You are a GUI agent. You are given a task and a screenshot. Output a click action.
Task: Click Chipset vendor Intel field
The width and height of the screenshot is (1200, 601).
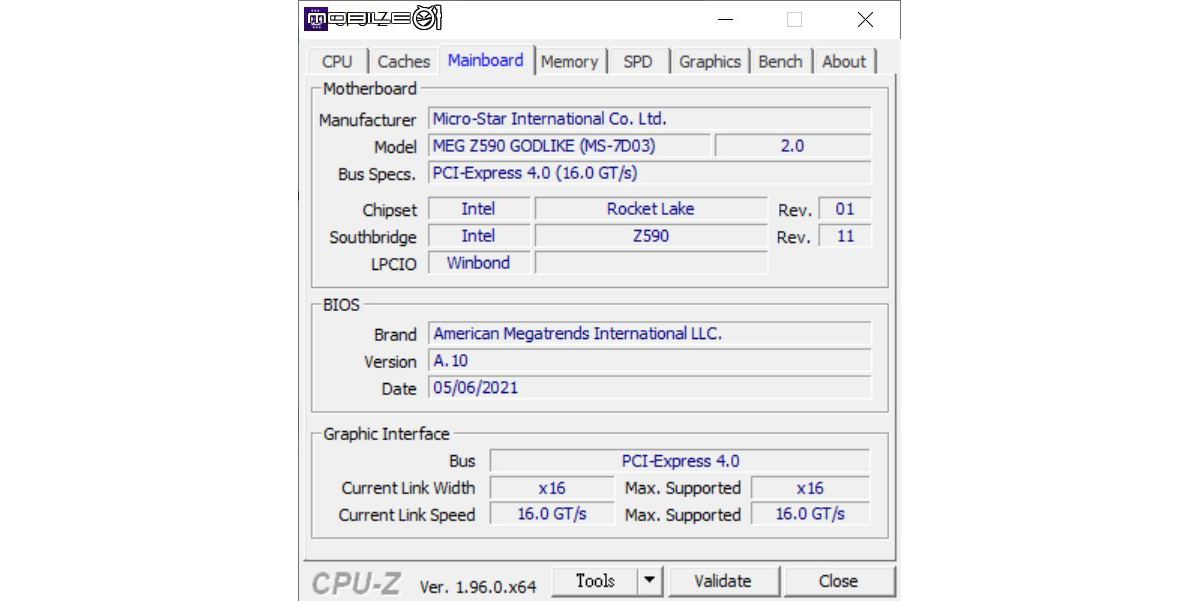[x=479, y=209]
